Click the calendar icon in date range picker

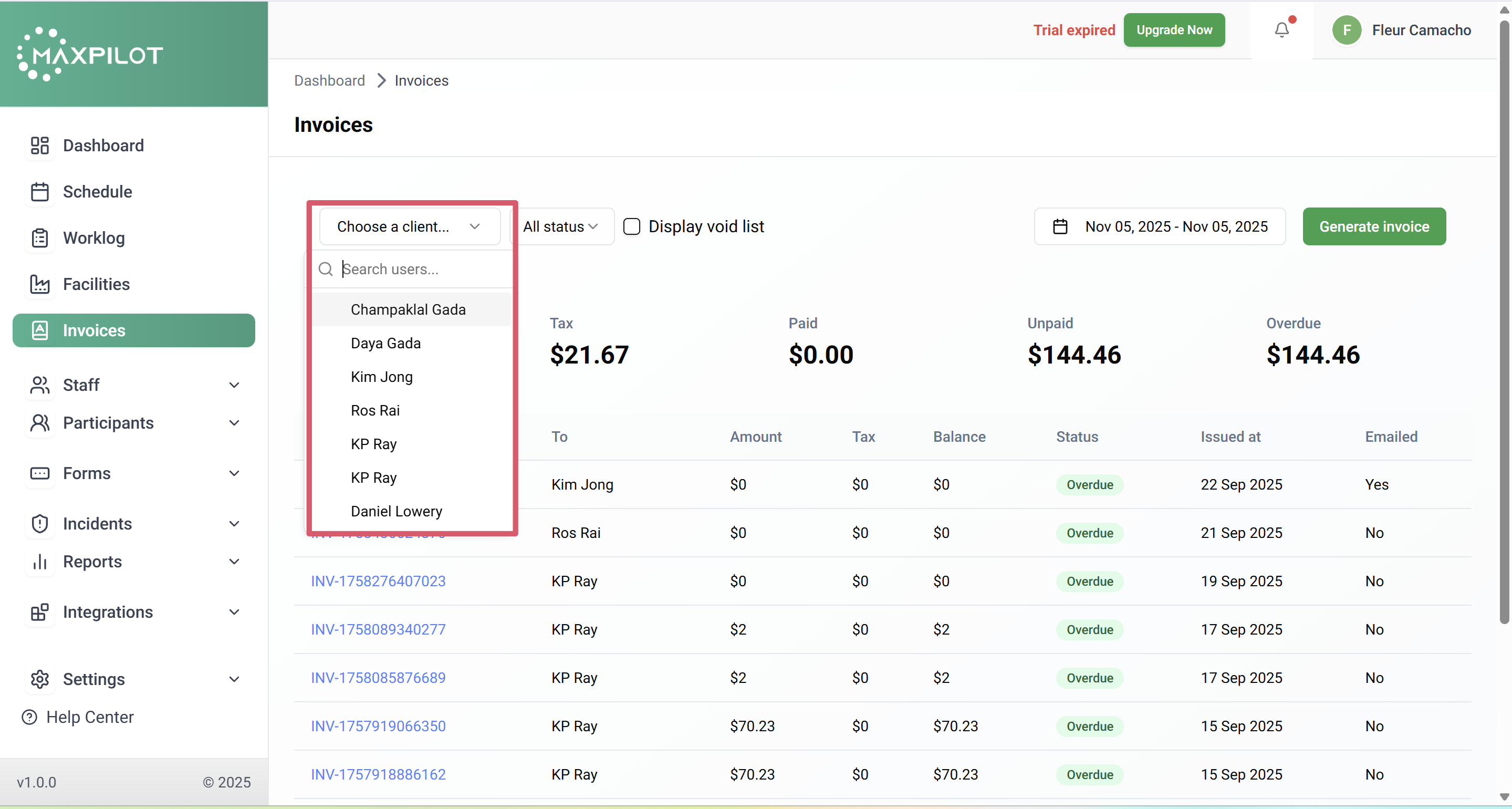1060,226
